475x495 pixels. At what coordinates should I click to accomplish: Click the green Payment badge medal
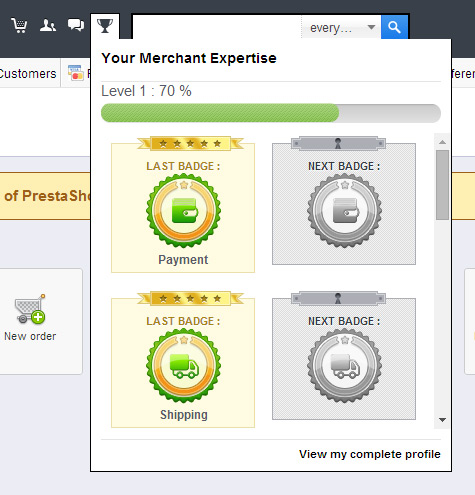(183, 210)
